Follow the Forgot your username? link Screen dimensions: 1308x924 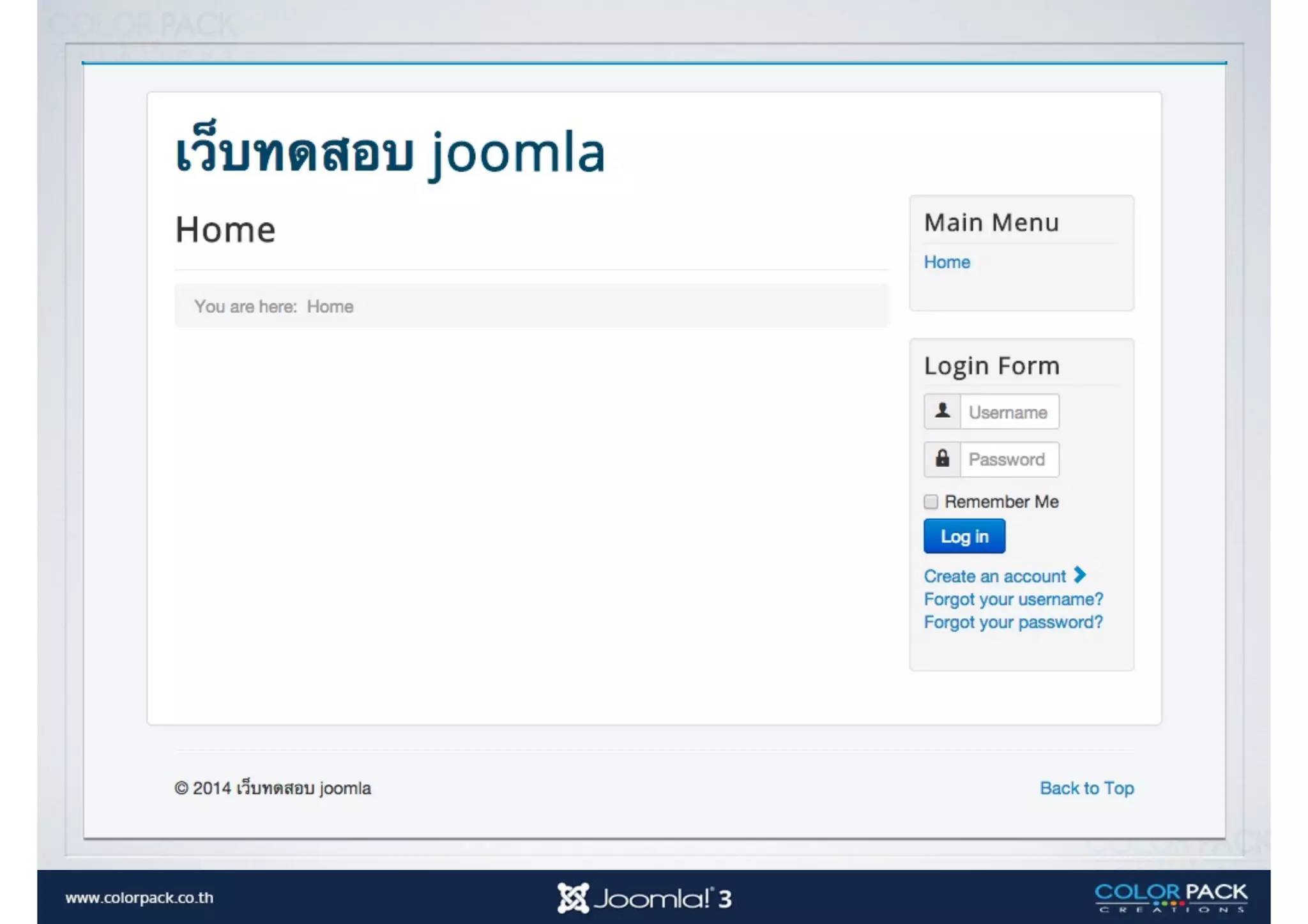pos(1013,599)
